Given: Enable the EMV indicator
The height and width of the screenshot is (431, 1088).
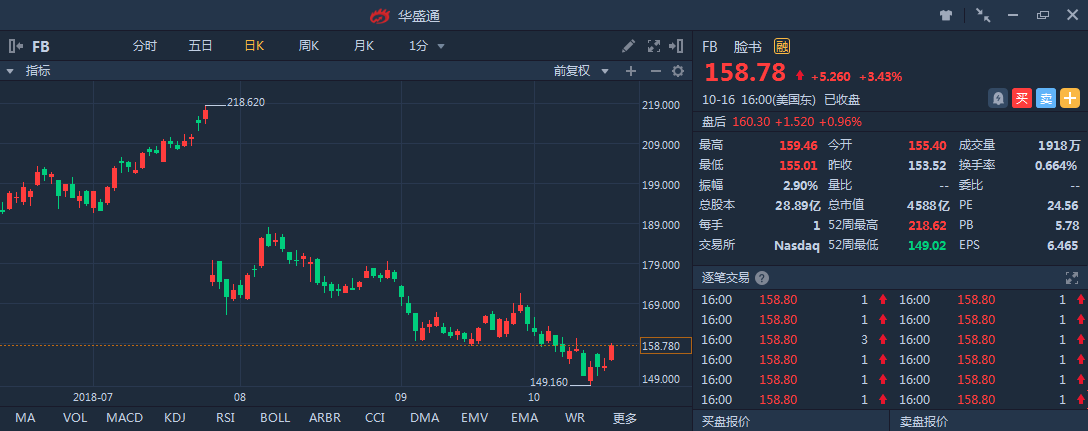Looking at the screenshot, I should tap(475, 418).
